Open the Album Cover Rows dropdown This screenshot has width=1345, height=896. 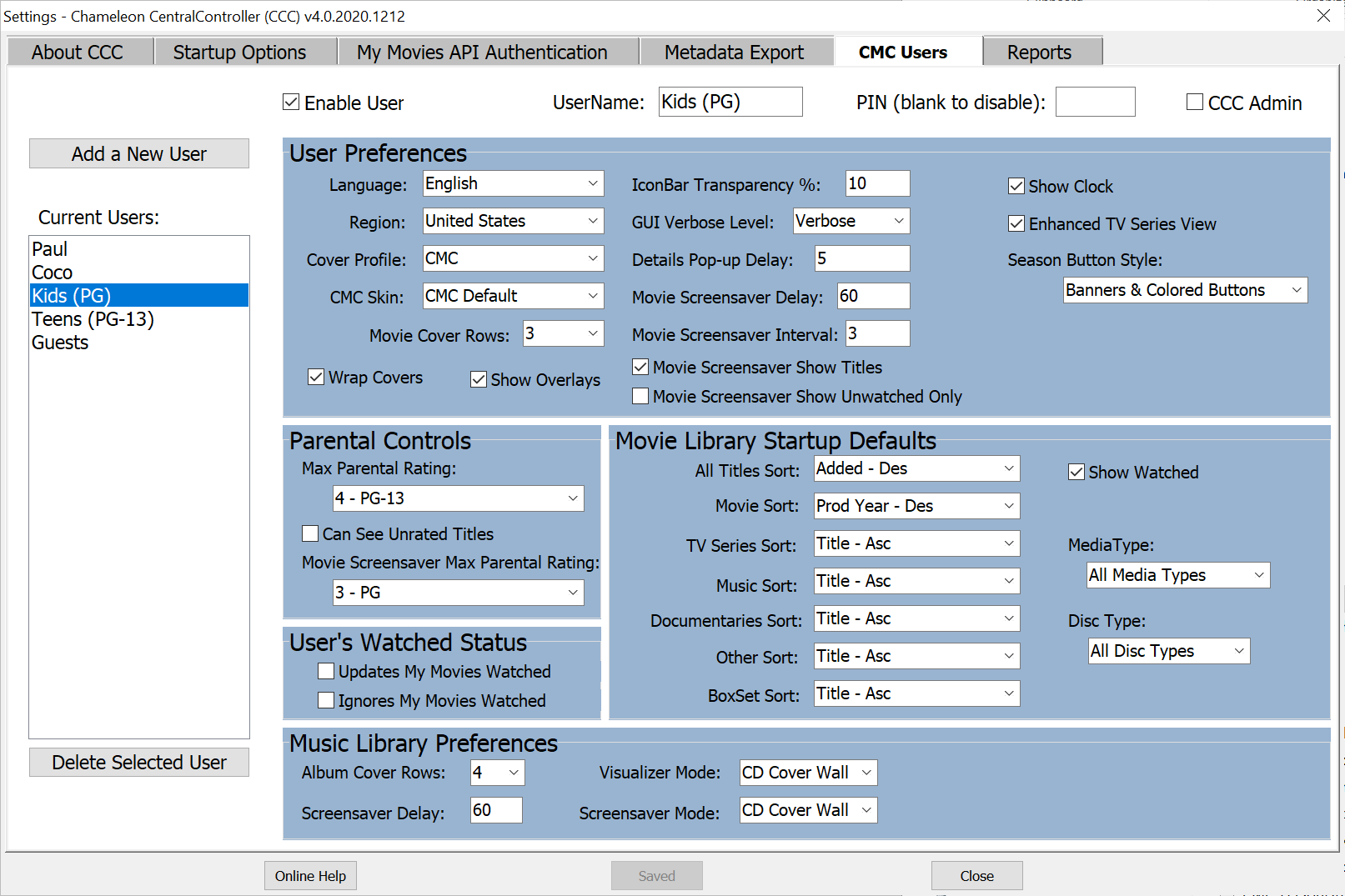(497, 773)
